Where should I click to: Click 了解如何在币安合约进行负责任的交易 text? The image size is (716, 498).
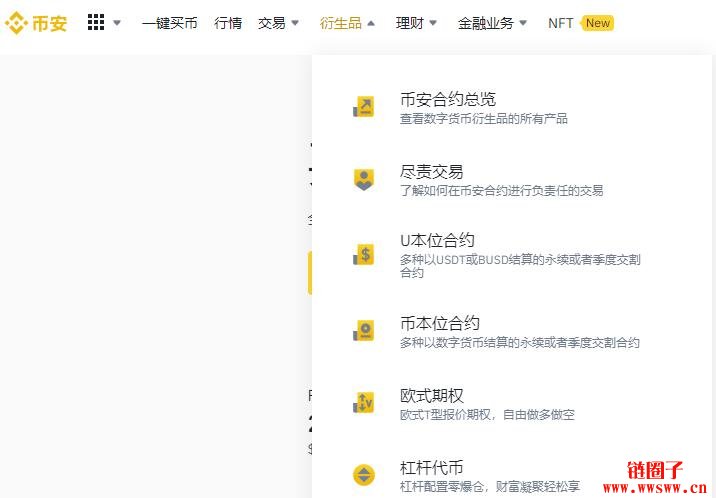501,190
